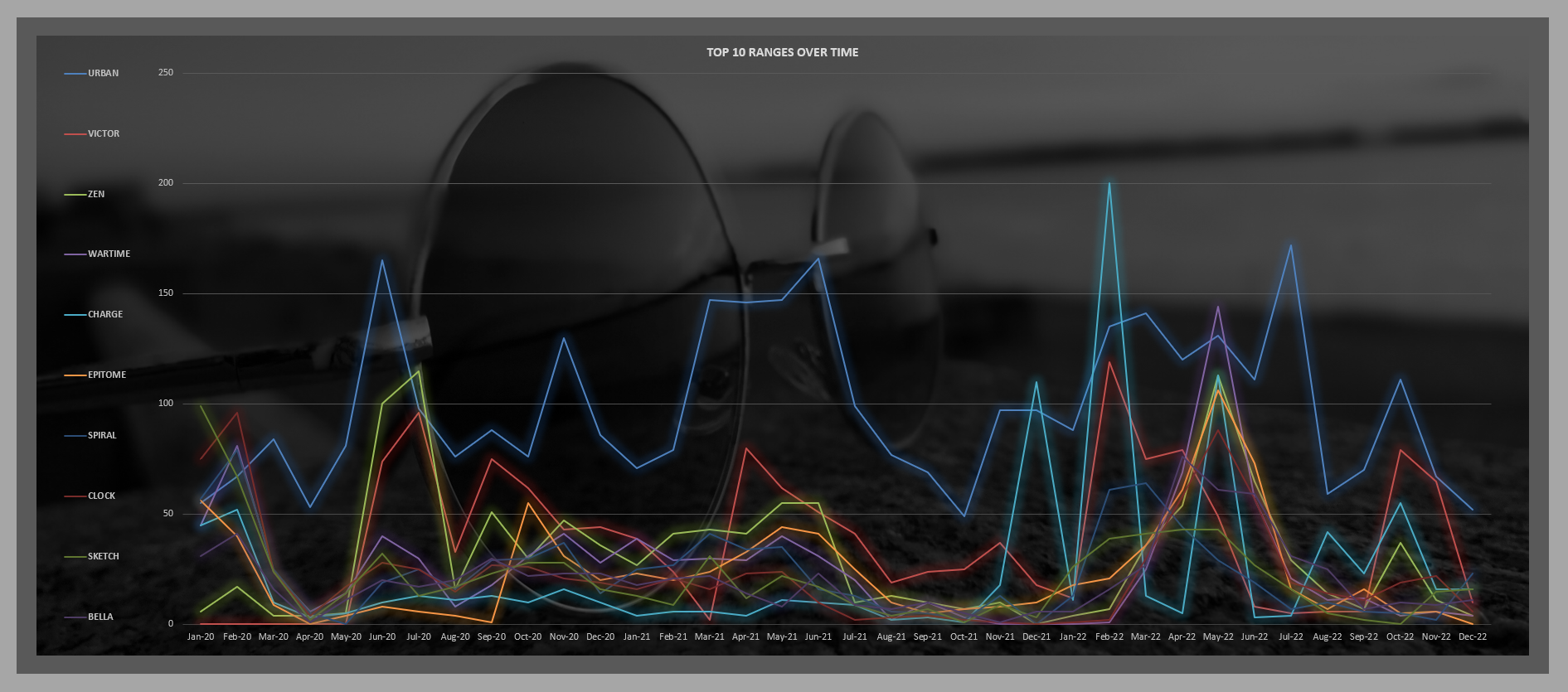1568x692 pixels.
Task: Click the CHARGE line peak at Feb-22
Action: [1109, 183]
